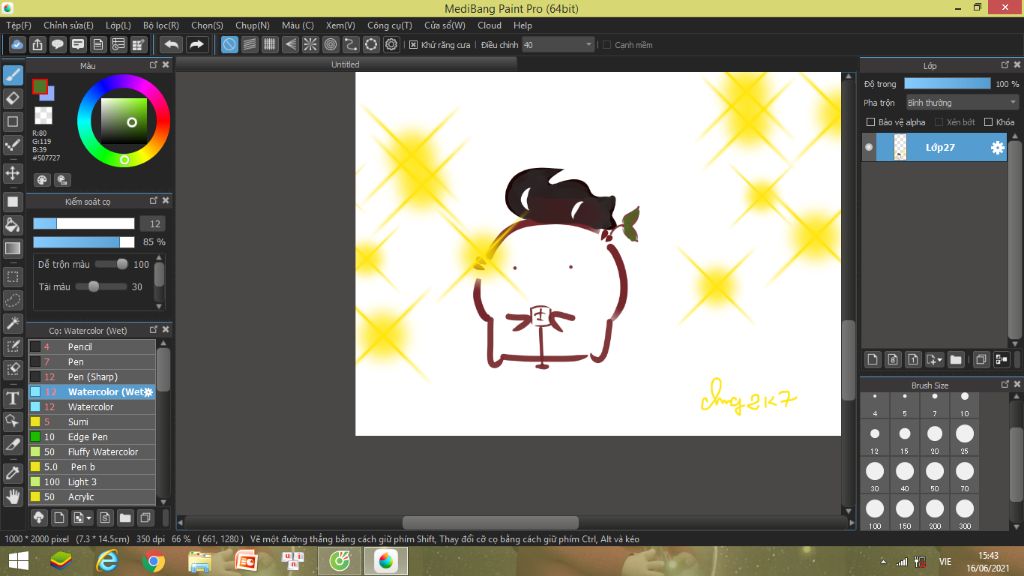Select the Gradient tool

click(x=12, y=248)
